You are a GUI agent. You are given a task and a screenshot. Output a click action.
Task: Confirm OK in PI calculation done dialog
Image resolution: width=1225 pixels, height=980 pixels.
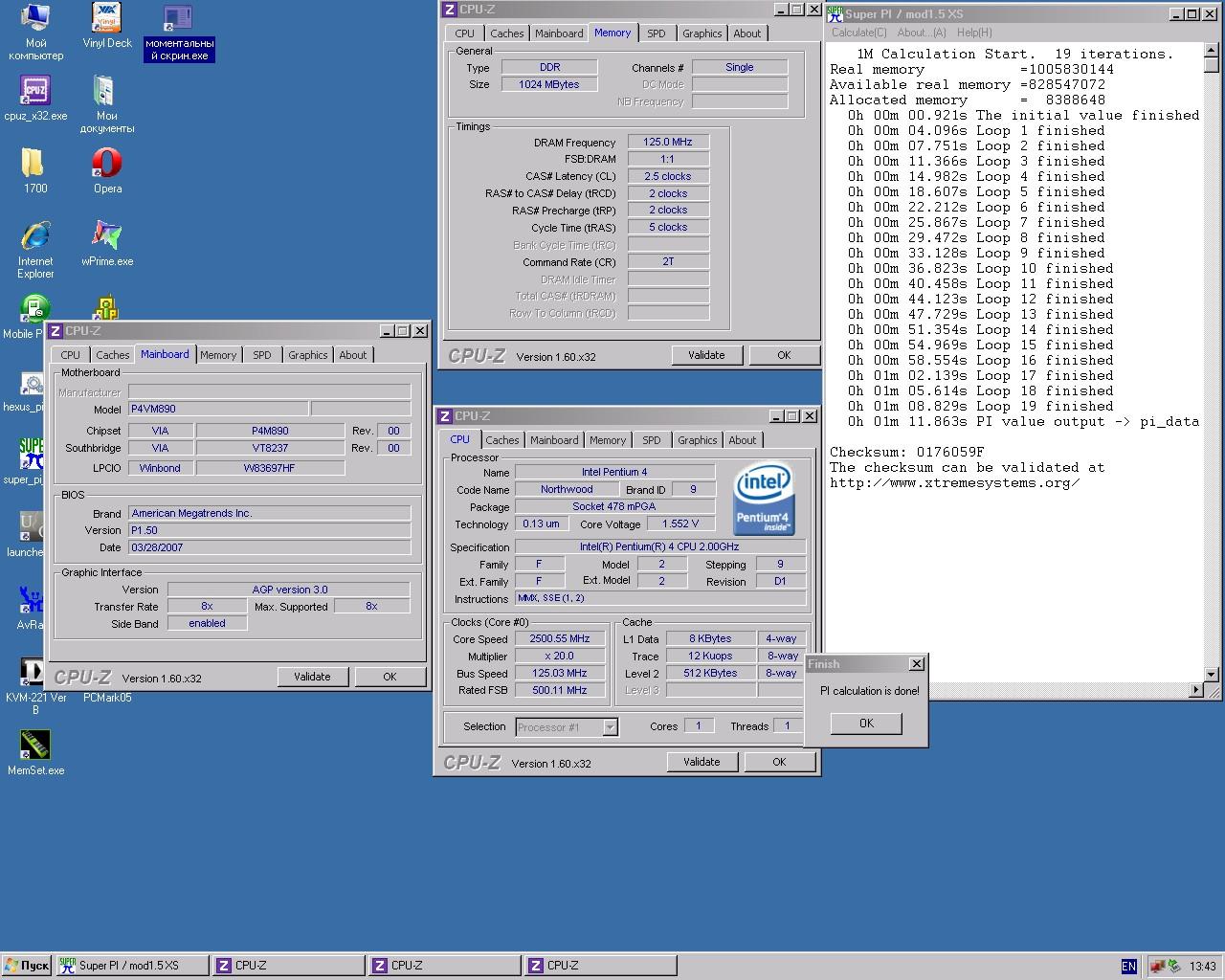(866, 724)
